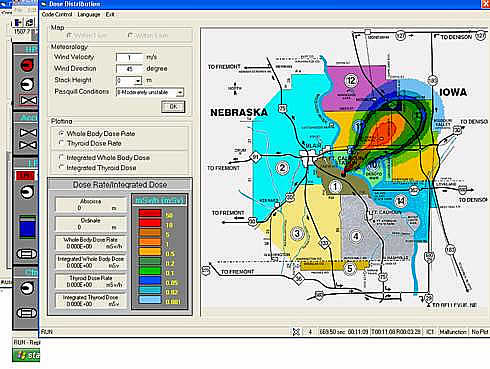490x369 pixels.
Task: Click the heat exchanger icon in the bottom background panel
Action: click(x=27, y=313)
